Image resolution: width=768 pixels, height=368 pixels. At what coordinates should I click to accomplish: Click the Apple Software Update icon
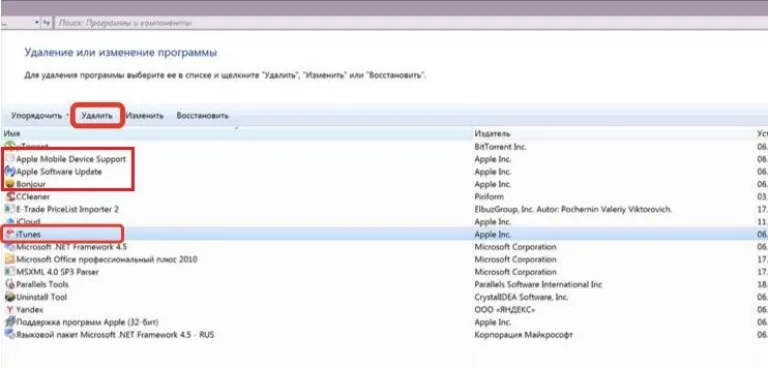click(x=10, y=172)
